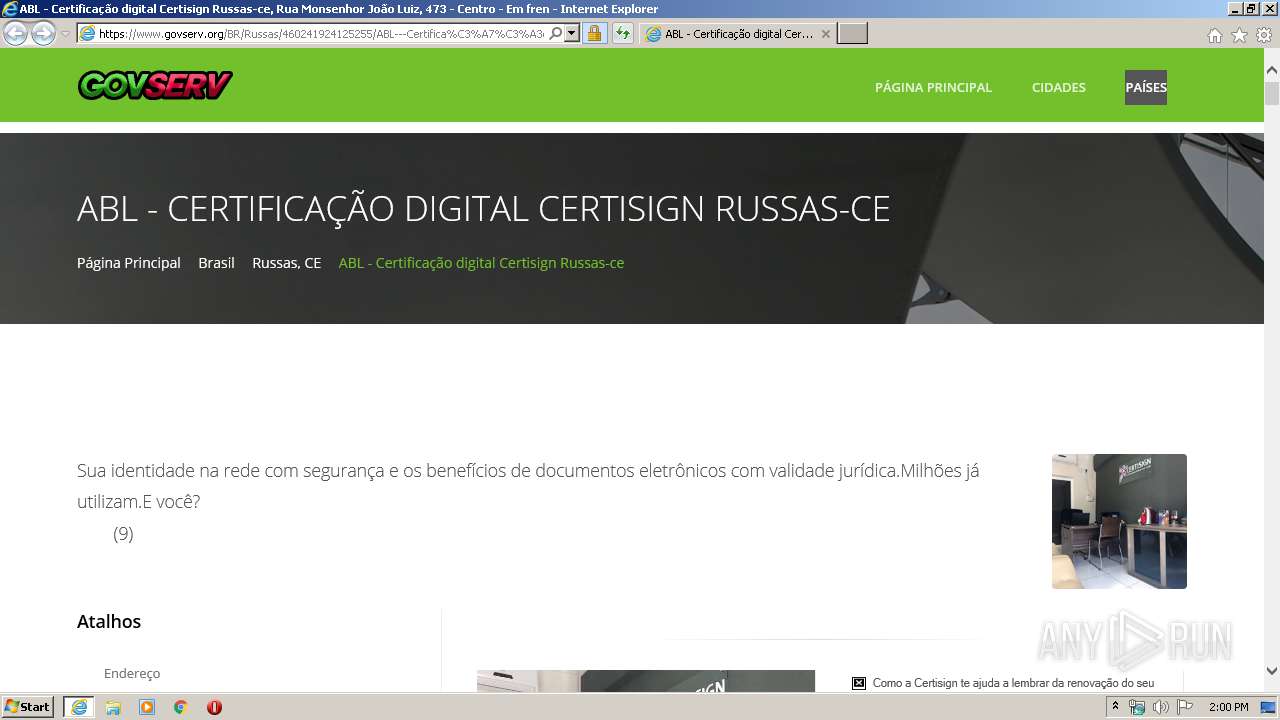Click the Atalhos heading text
Screen dimensions: 1280x720
109,621
